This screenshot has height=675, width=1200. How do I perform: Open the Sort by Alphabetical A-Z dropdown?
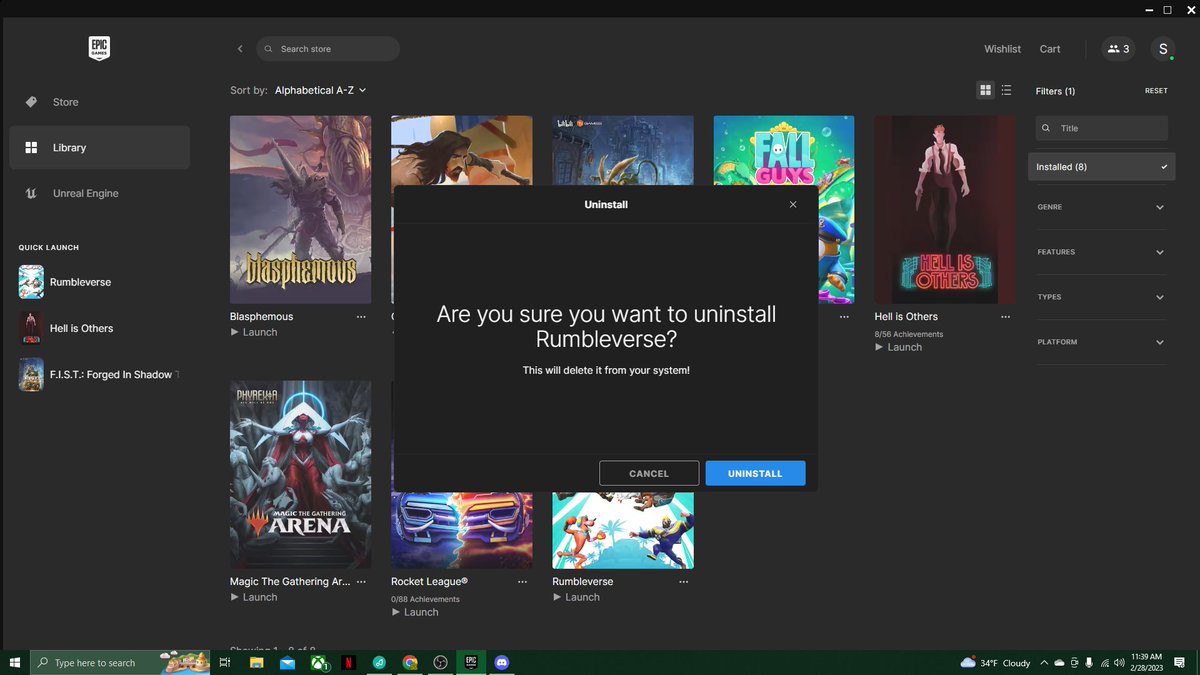(x=320, y=90)
